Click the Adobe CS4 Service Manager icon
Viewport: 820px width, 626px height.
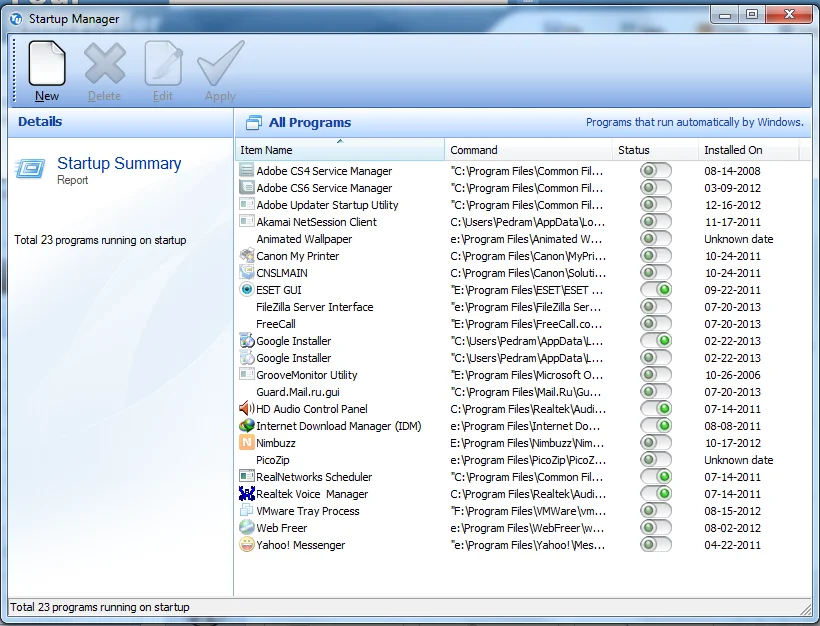point(246,170)
